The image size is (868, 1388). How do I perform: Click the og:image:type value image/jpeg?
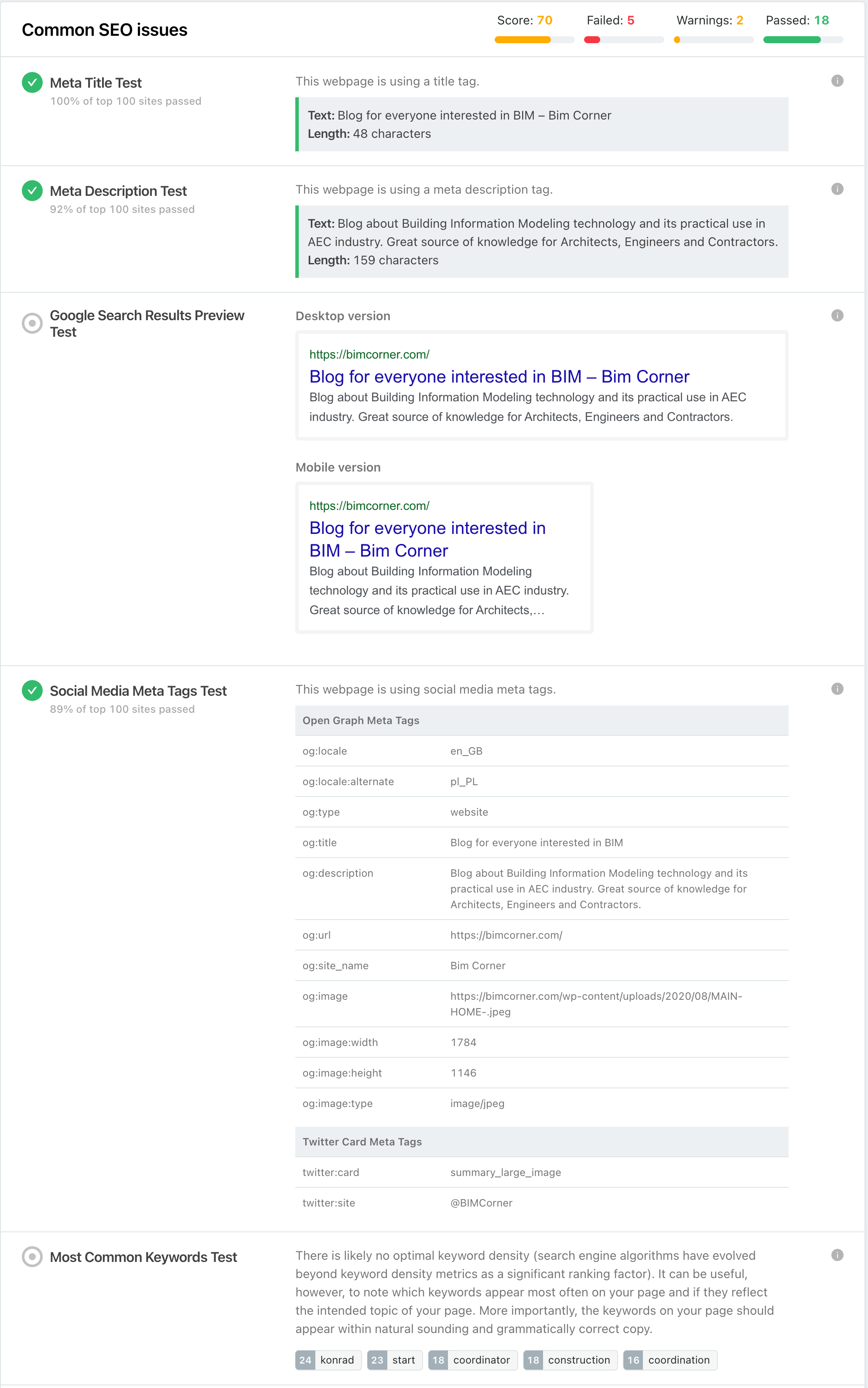477,1103
